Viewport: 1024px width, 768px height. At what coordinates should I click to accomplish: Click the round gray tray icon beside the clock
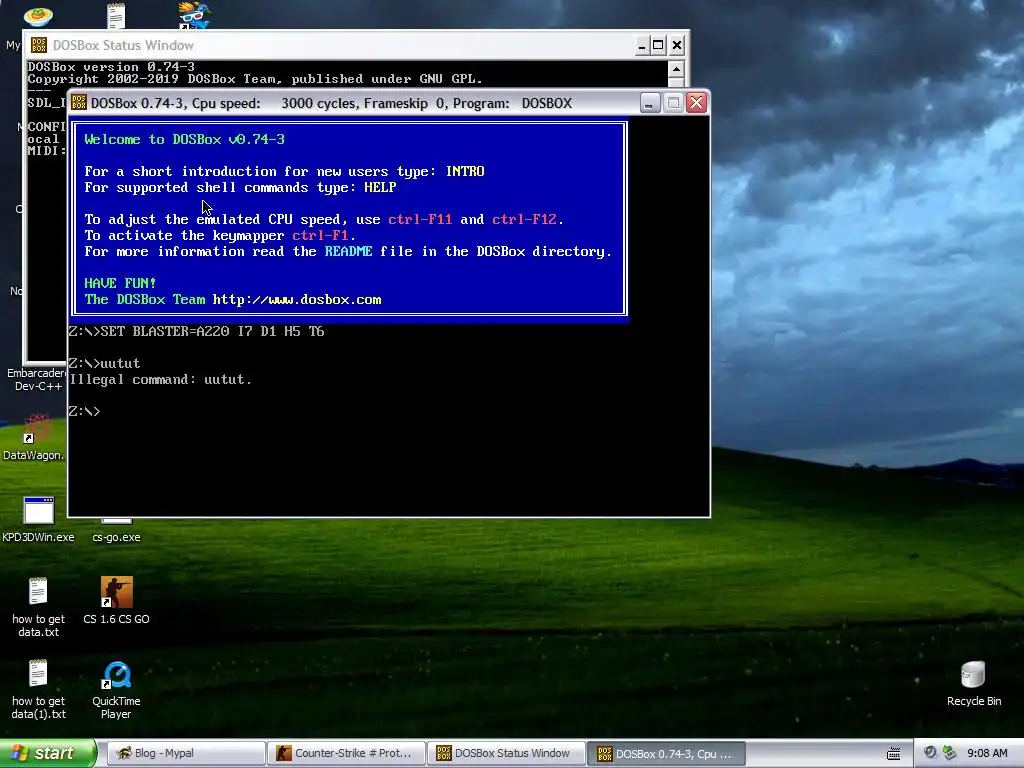(x=930, y=753)
